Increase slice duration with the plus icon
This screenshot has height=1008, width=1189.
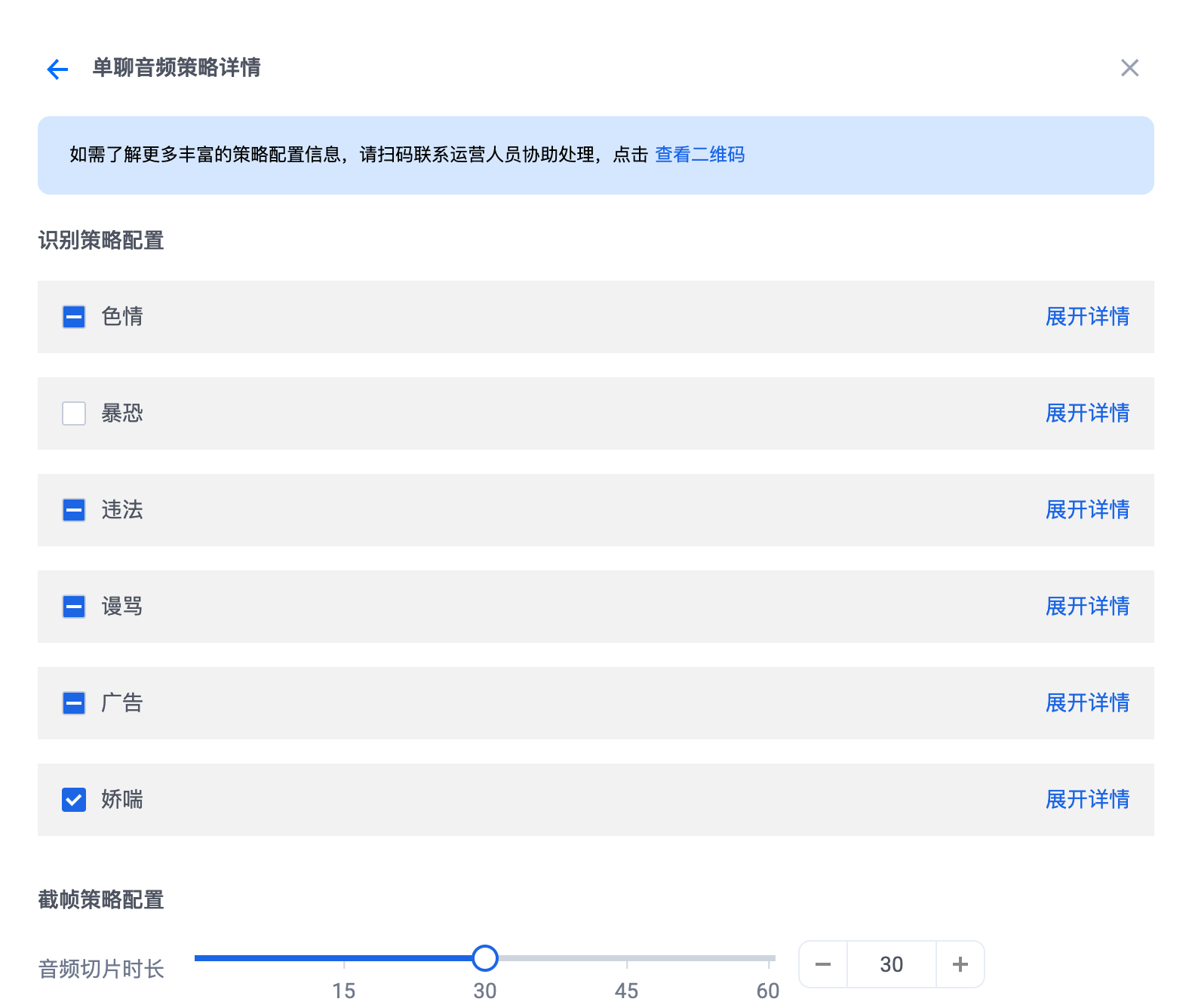(960, 964)
